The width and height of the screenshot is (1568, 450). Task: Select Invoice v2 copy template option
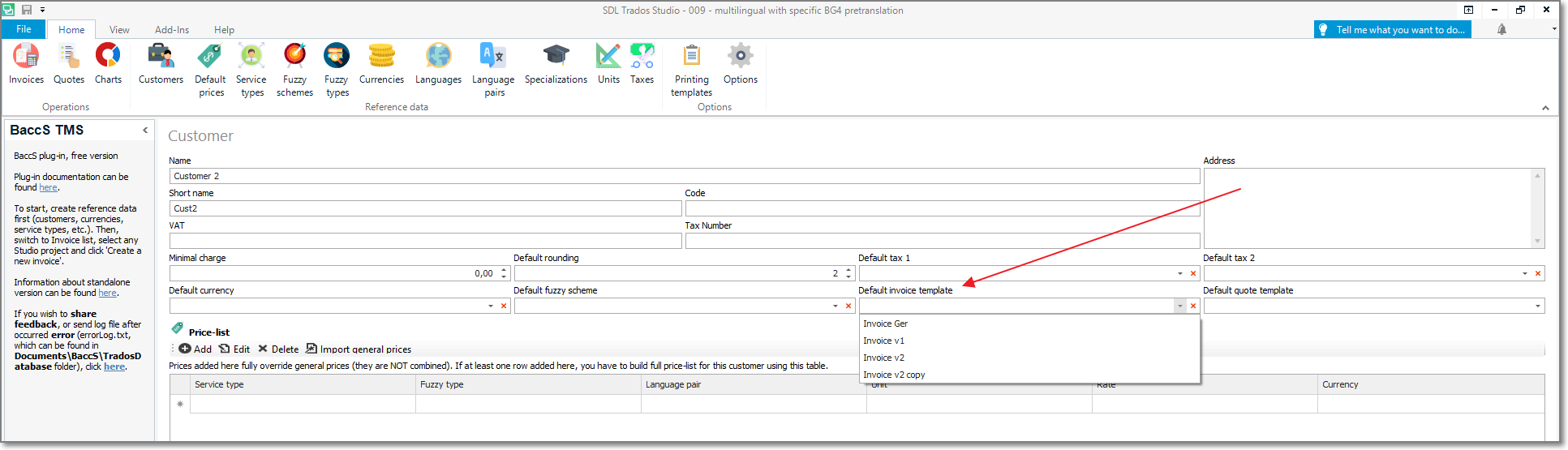coord(1029,375)
